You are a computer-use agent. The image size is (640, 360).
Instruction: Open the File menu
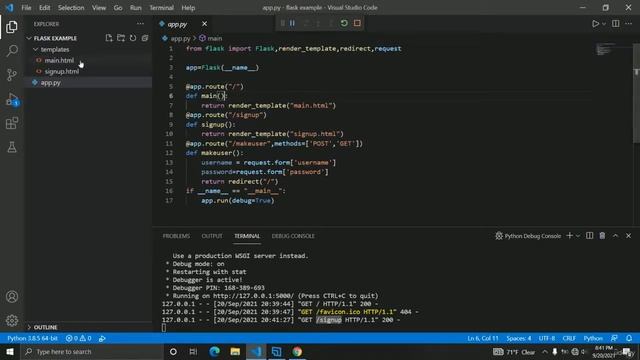[x=26, y=8]
